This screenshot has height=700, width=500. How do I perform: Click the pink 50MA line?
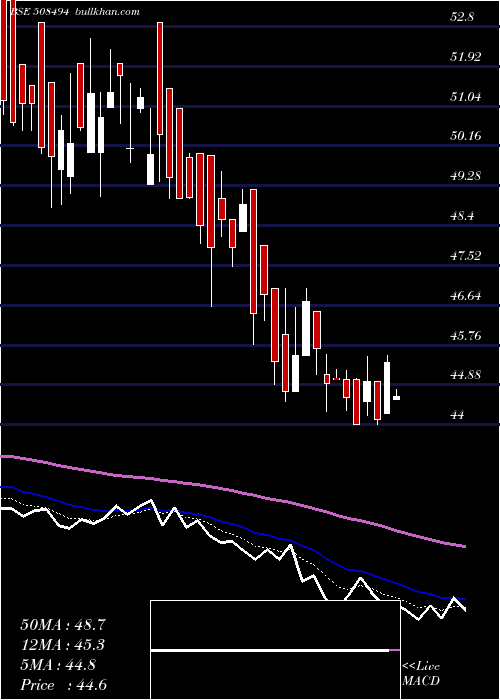(233, 491)
